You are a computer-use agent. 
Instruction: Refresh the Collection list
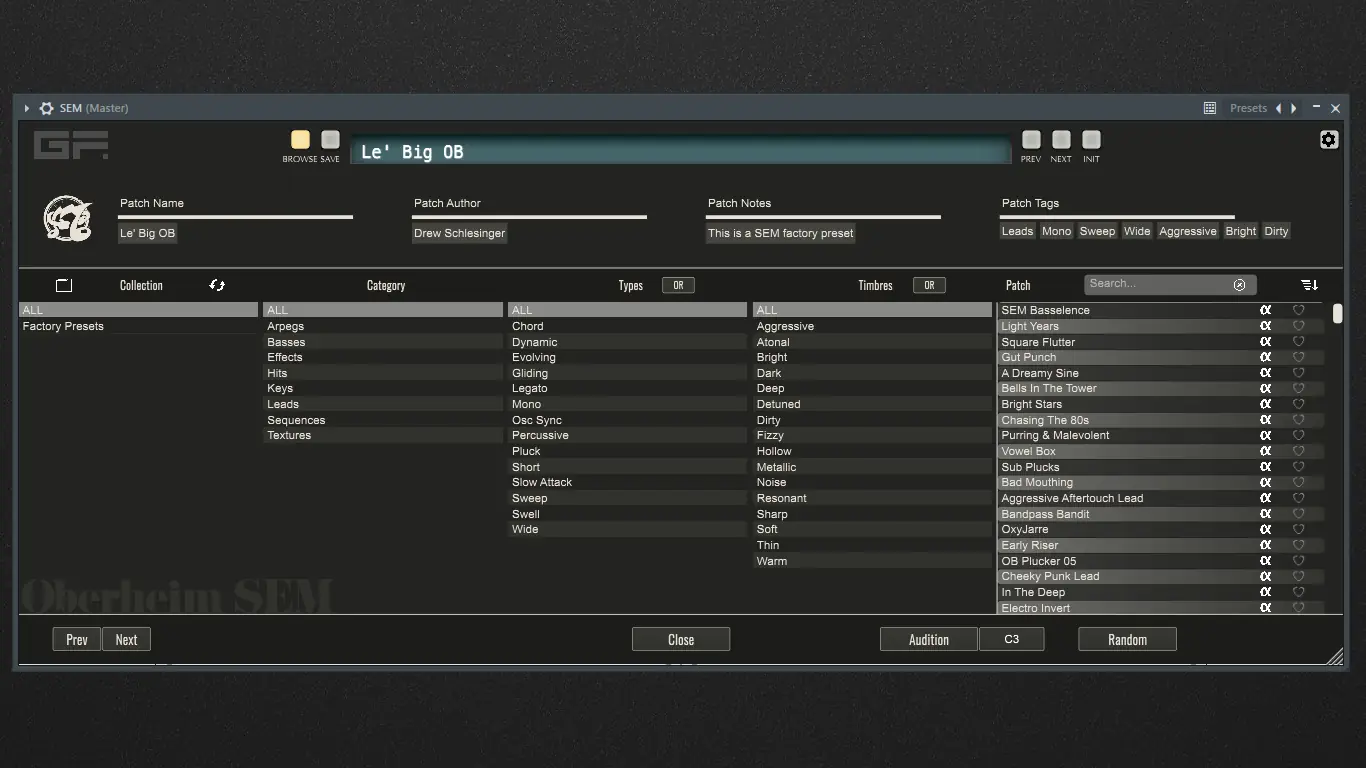click(x=217, y=285)
